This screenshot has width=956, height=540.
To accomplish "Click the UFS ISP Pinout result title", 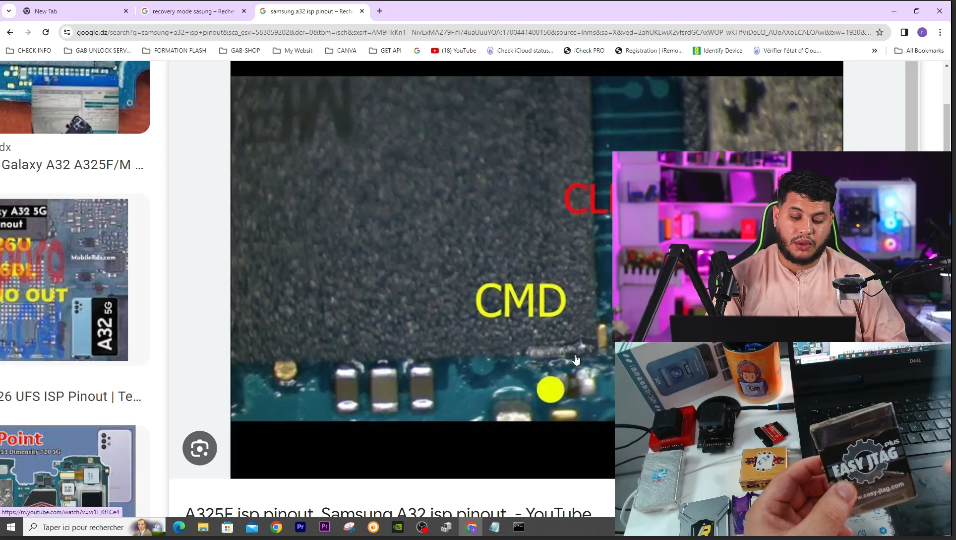I will (x=71, y=396).
